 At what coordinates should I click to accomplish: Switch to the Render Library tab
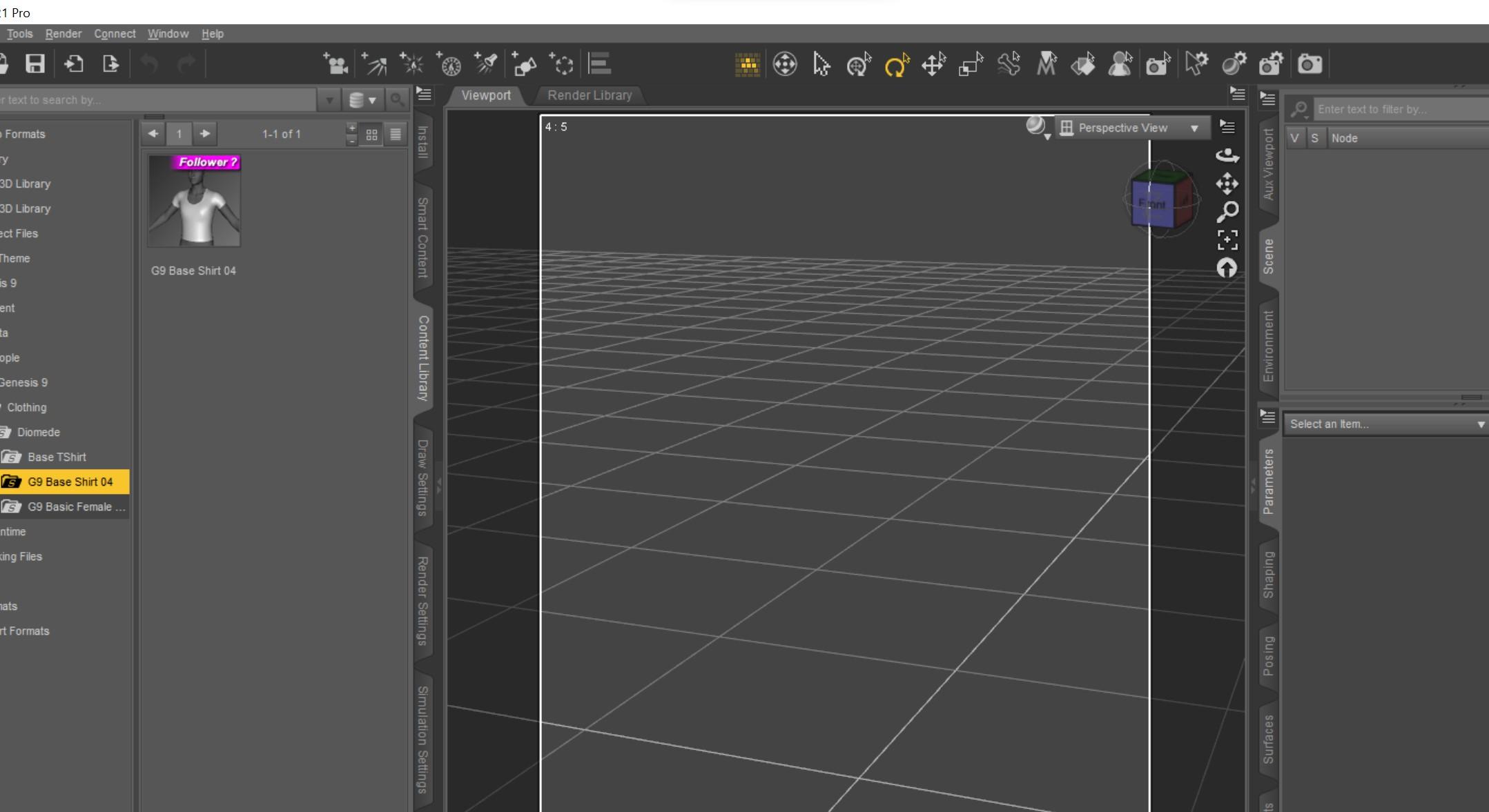[589, 95]
